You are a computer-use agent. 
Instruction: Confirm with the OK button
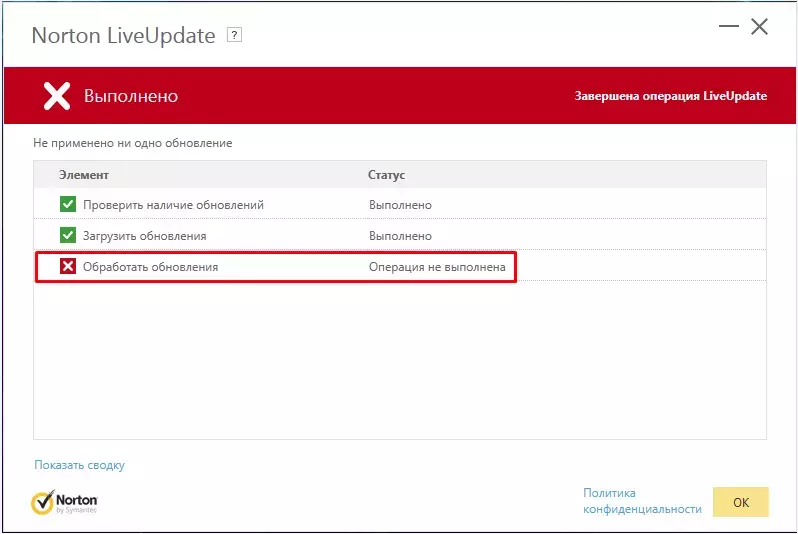coord(740,502)
